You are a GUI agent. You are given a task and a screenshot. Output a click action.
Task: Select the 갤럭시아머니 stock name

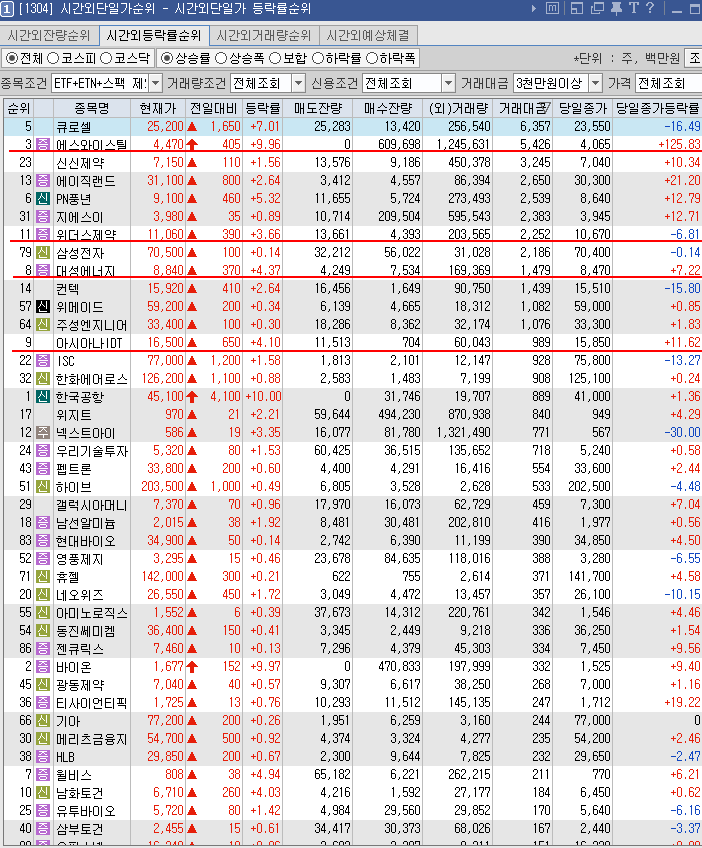pyautogui.click(x=91, y=505)
